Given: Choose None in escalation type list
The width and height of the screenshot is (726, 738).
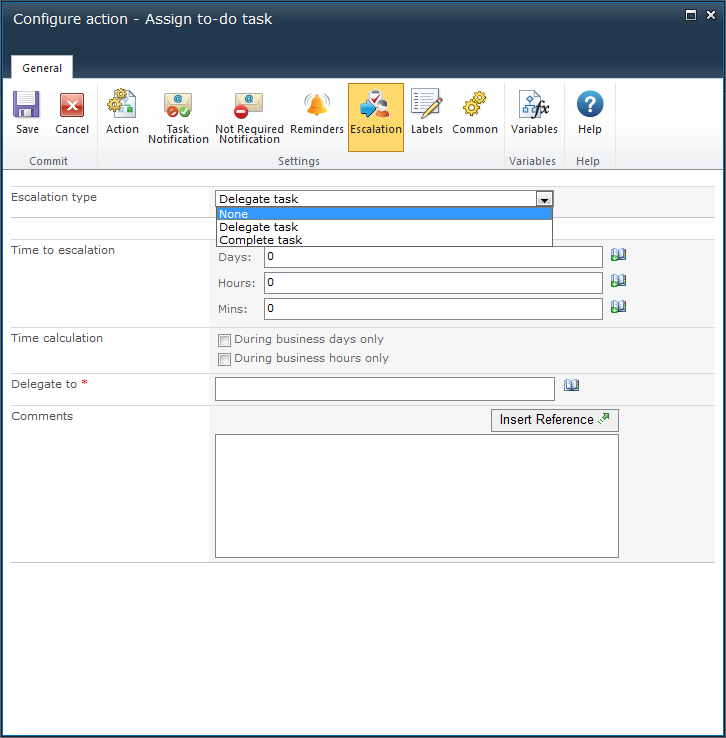Looking at the screenshot, I should coord(384,214).
